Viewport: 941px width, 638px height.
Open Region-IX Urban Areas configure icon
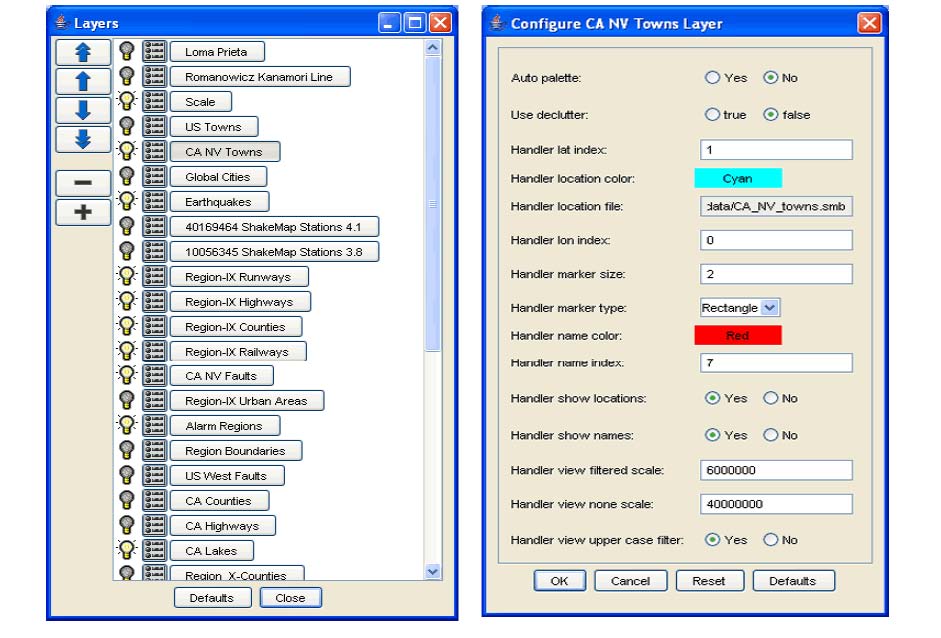[x=154, y=400]
